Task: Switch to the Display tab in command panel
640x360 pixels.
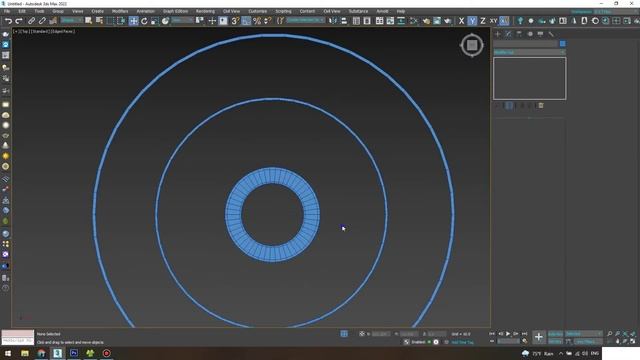Action: [540, 34]
